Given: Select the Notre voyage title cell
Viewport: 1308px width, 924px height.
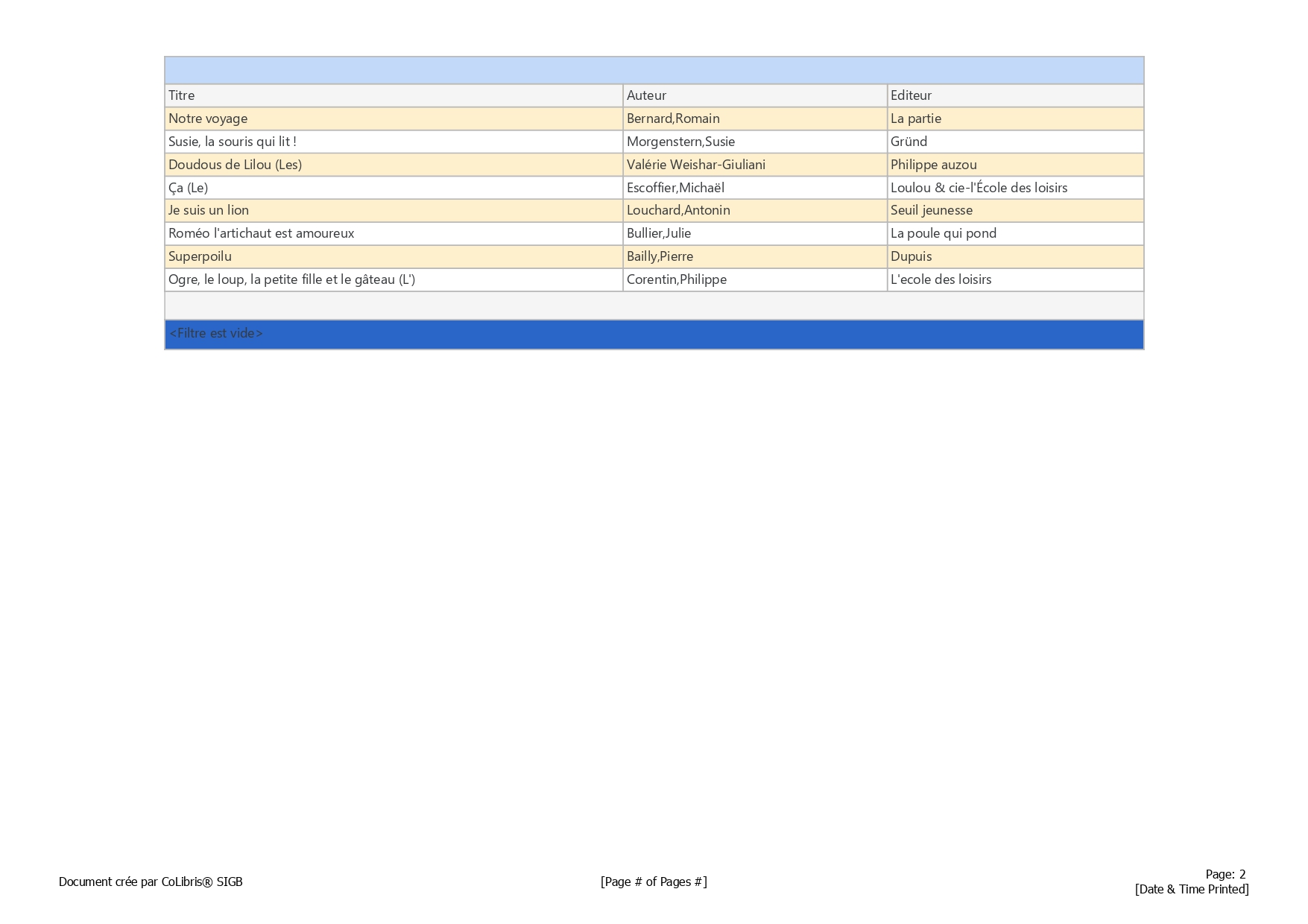Looking at the screenshot, I should coord(394,118).
